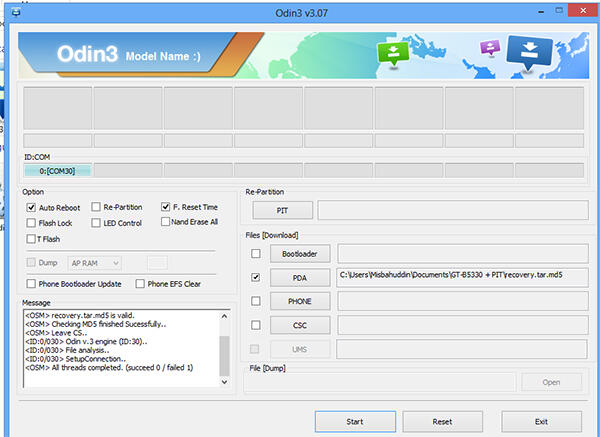Toggle the Phone EFS Clear checkbox
This screenshot has height=437, width=600.
click(x=140, y=284)
